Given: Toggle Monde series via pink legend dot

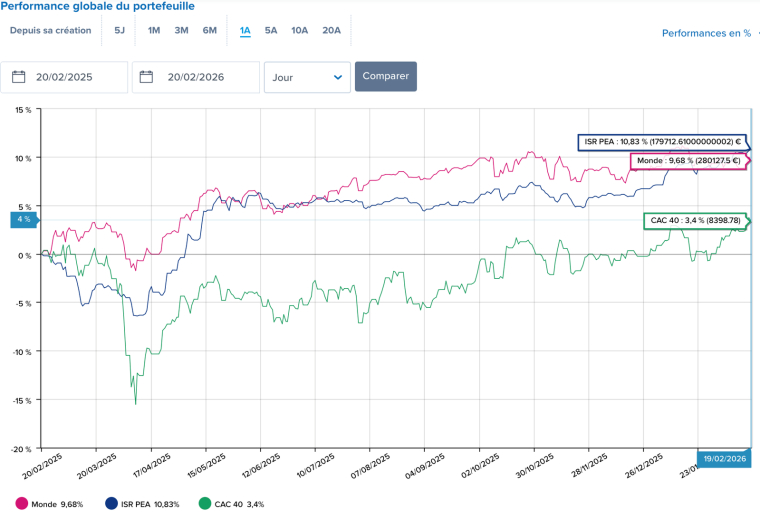Looking at the screenshot, I should (x=21, y=504).
